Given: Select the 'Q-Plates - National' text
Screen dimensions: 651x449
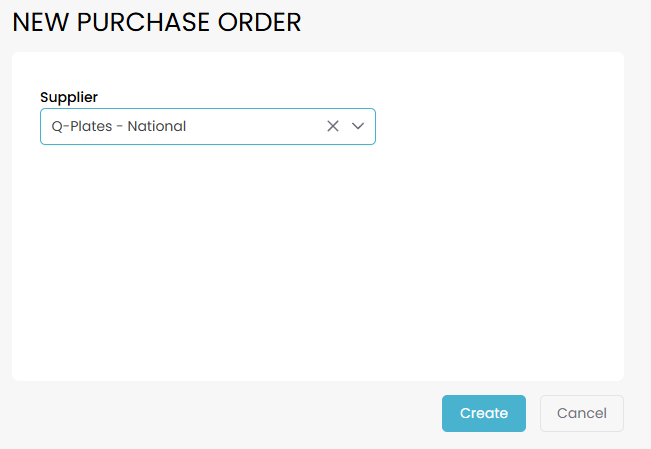Looking at the screenshot, I should pyautogui.click(x=119, y=126).
